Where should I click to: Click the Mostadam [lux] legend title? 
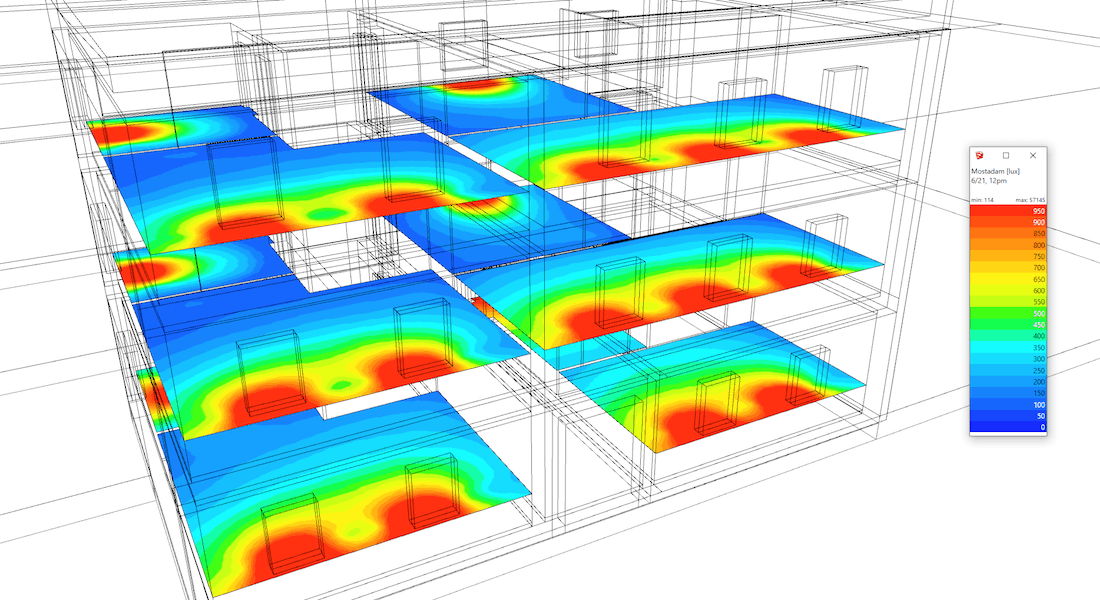click(995, 171)
